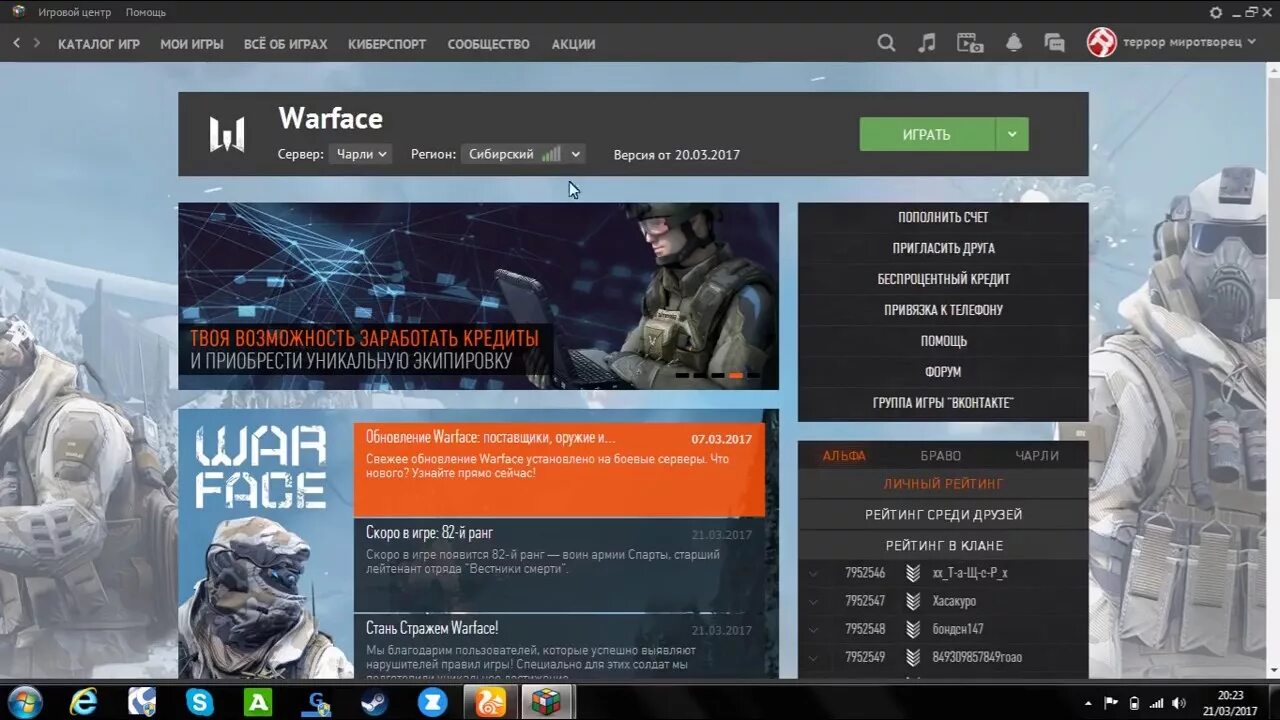Select РЕЙТИНГ В КЛАНЕ

click(x=943, y=545)
